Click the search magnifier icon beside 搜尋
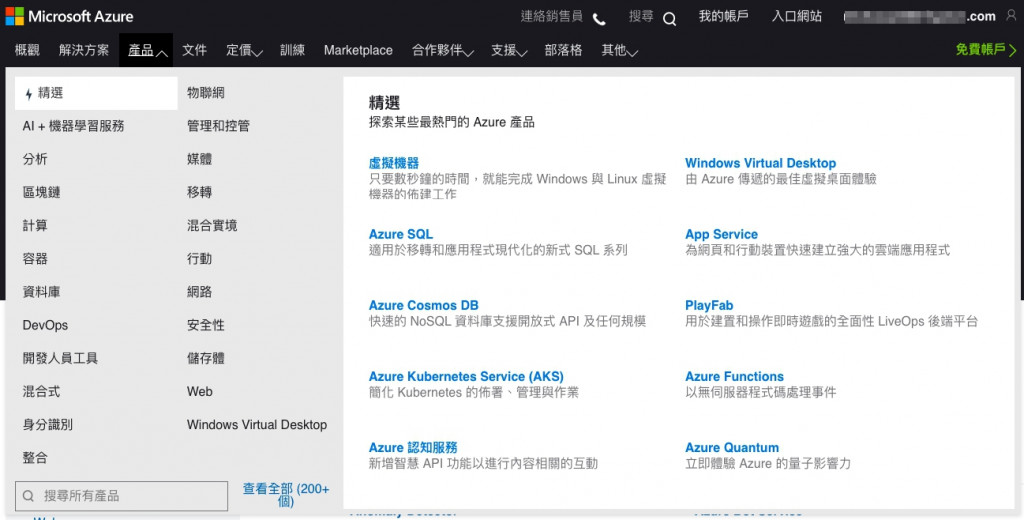 click(x=669, y=19)
